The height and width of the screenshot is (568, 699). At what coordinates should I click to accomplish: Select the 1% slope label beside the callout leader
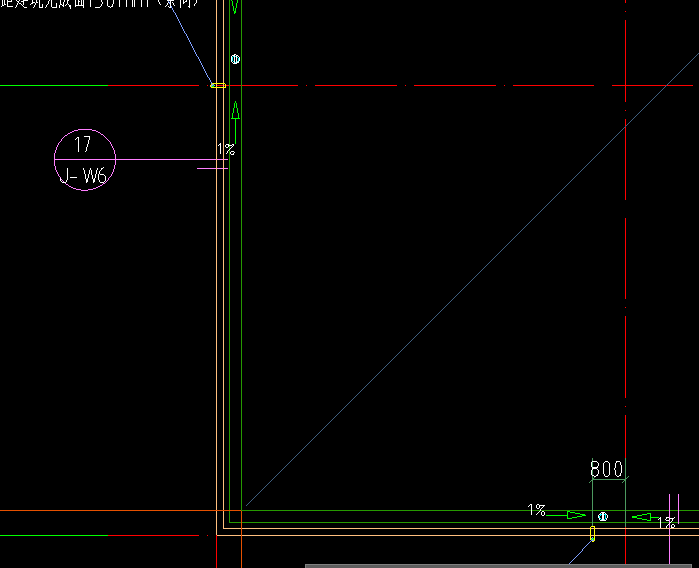pos(226,150)
